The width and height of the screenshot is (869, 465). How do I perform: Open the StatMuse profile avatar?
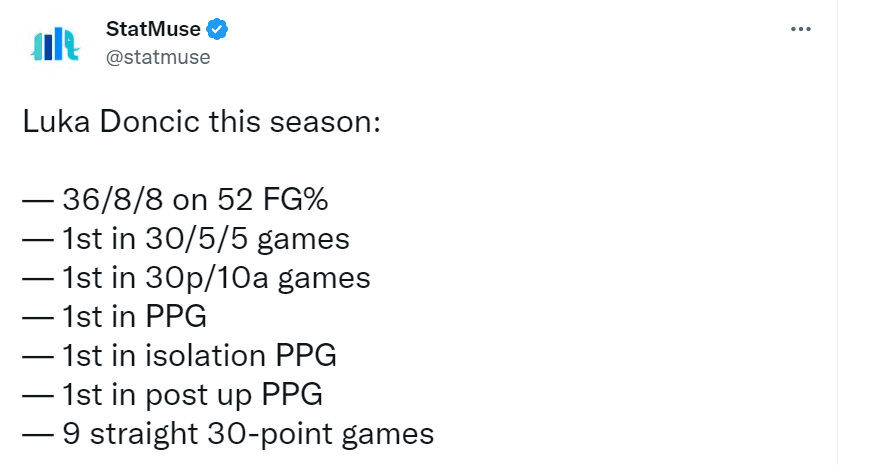tap(55, 43)
